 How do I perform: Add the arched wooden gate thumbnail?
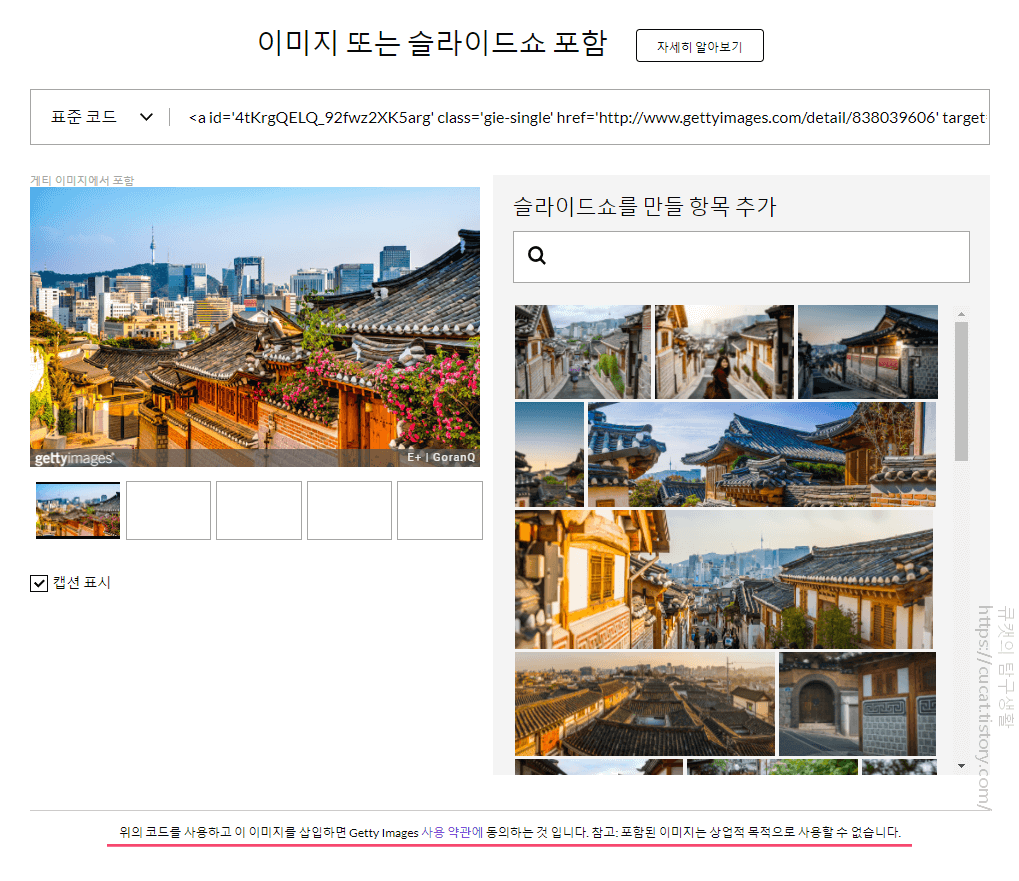click(x=857, y=704)
